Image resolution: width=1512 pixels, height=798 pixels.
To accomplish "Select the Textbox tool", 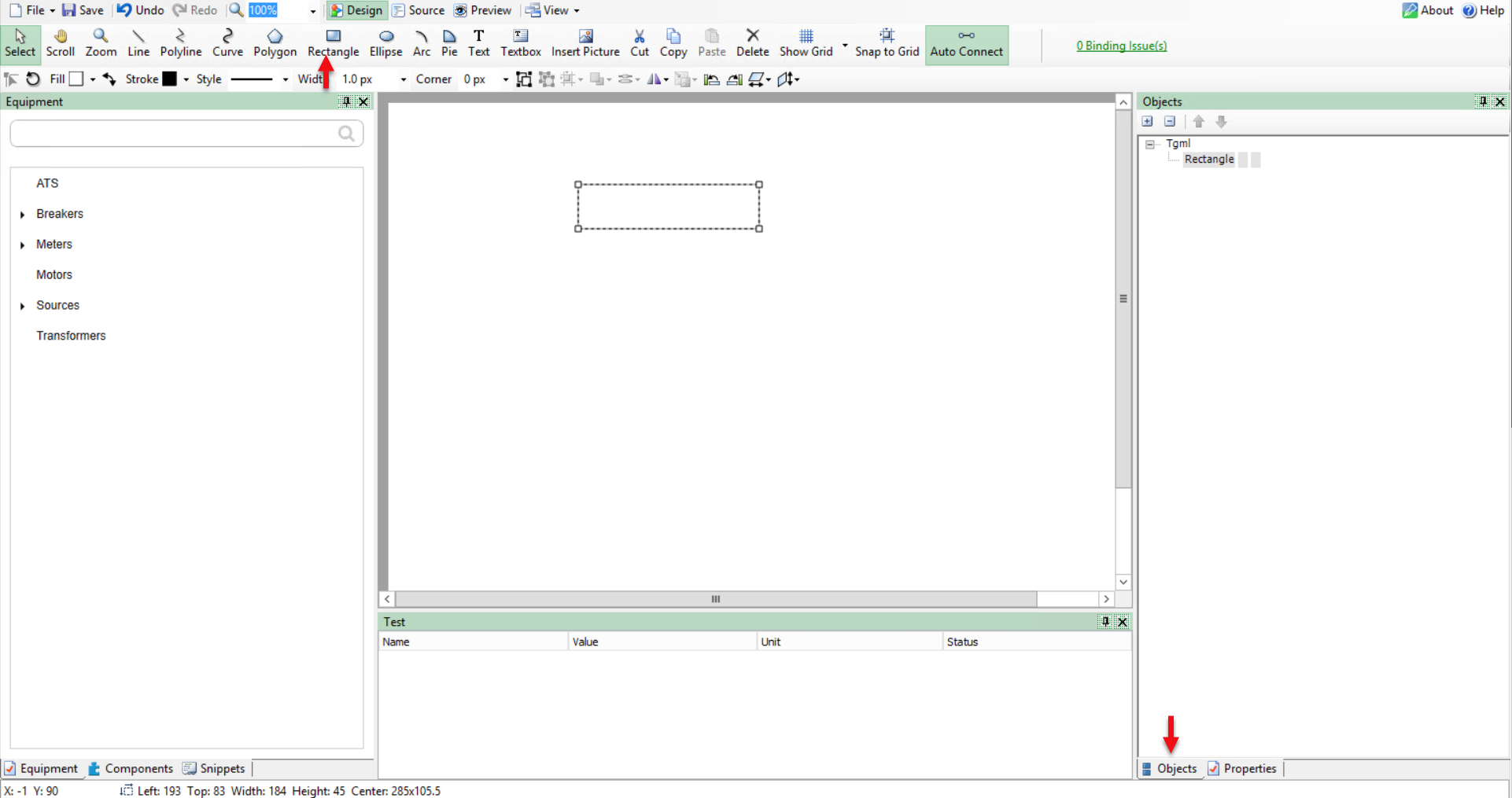I will click(520, 43).
